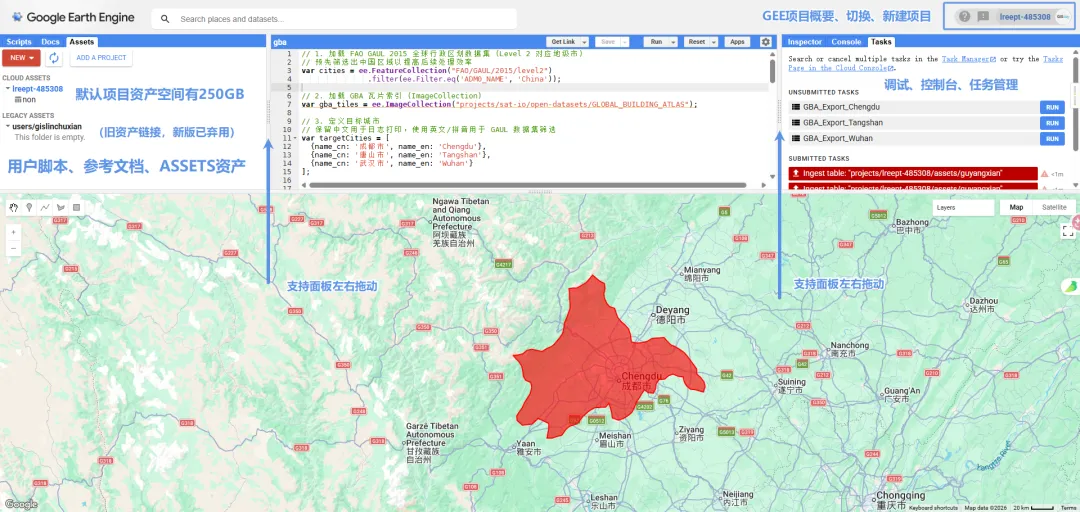This screenshot has width=1080, height=512.
Task: Switch the map to Map view
Action: click(1017, 207)
